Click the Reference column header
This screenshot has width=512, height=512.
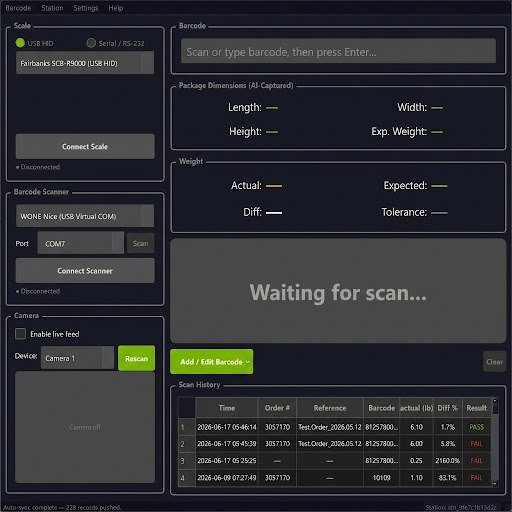click(x=330, y=408)
